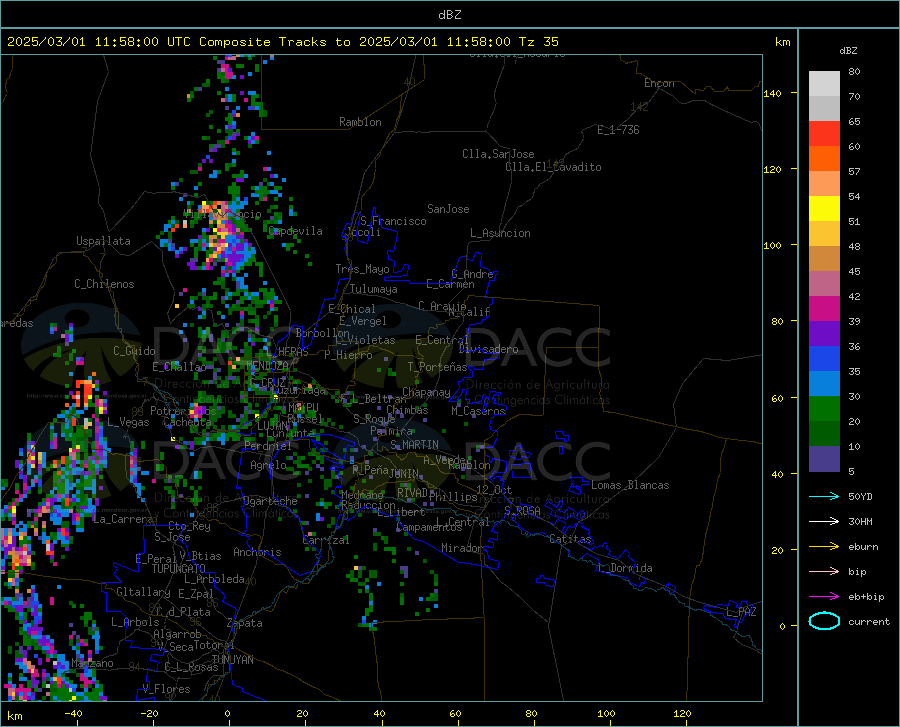Click the 'Mirador' place label

[x=461, y=548]
